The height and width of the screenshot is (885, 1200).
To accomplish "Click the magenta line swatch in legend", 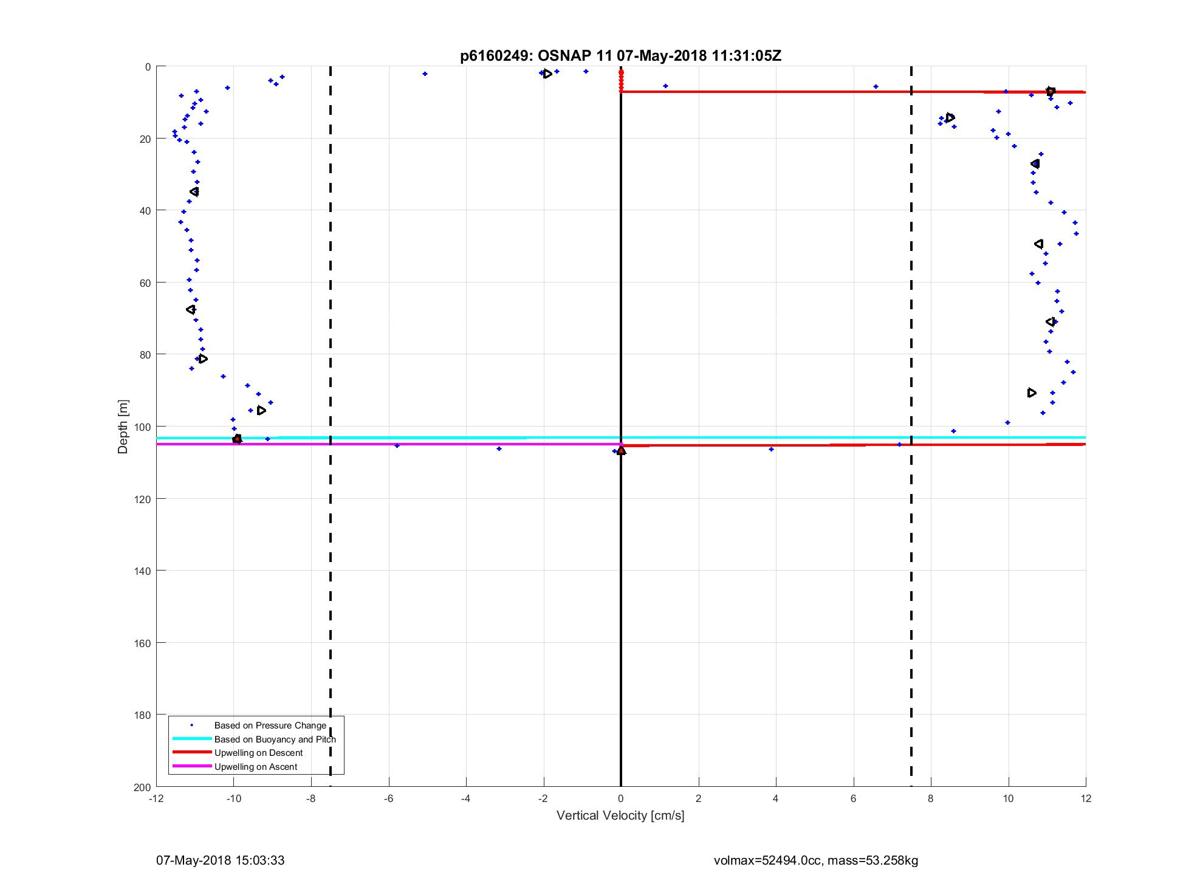I will (191, 767).
